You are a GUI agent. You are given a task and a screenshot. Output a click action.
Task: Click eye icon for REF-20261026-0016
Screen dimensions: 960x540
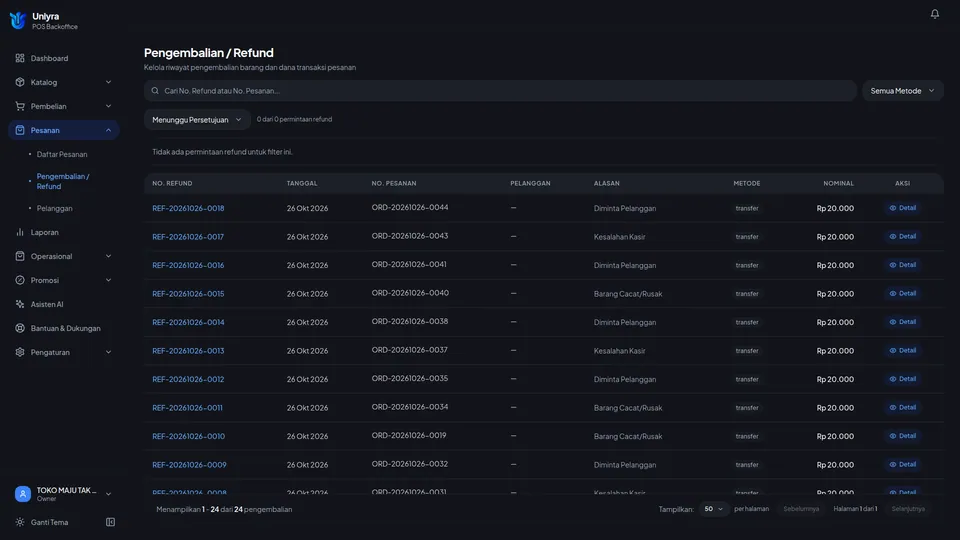pos(893,265)
